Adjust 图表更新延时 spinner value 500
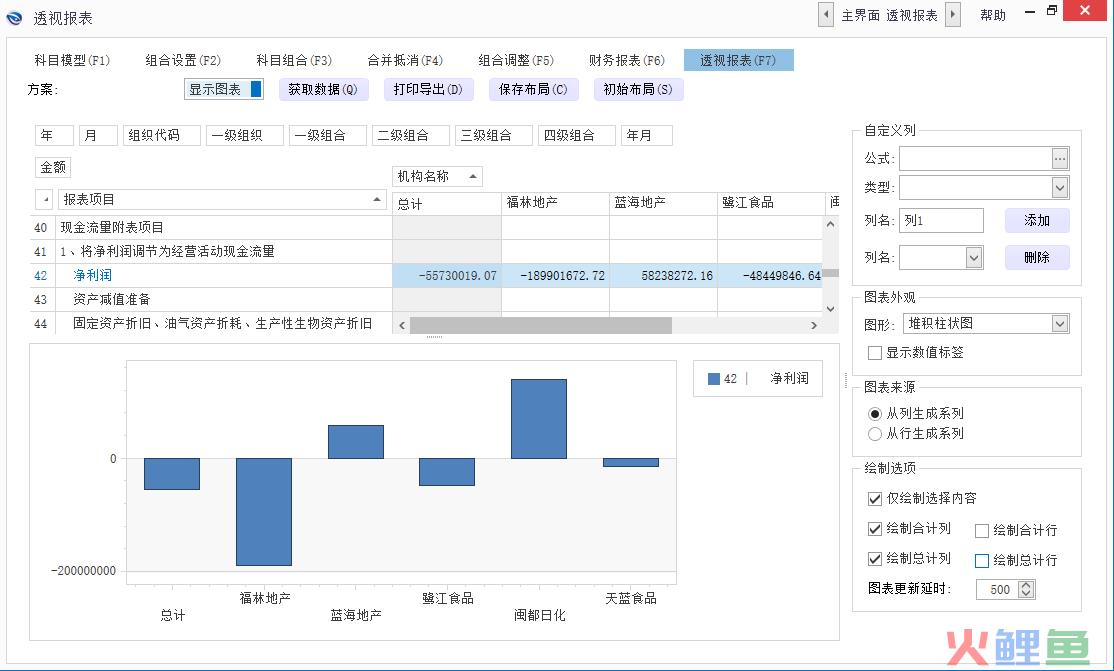The image size is (1114, 671). [x=1025, y=589]
